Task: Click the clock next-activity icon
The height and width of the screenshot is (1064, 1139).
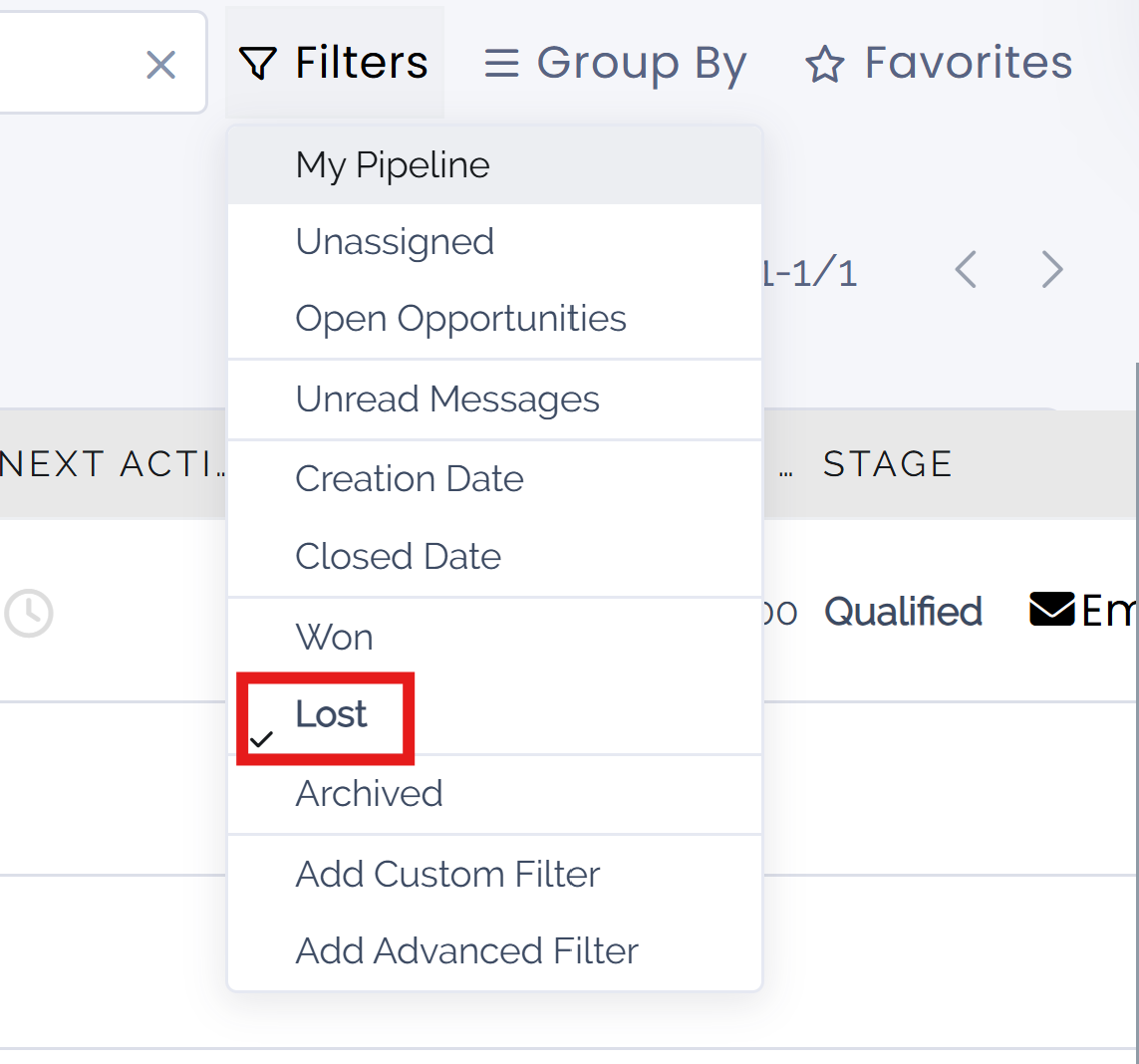Action: tap(29, 614)
